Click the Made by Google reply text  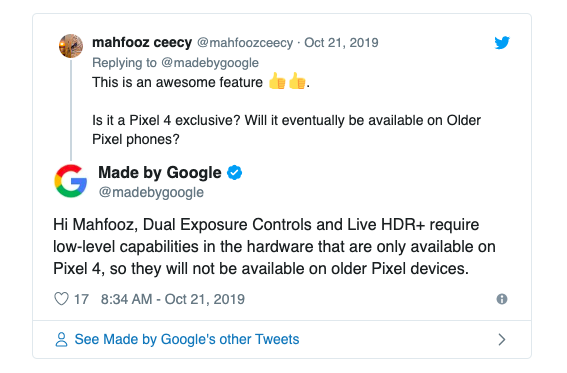tap(274, 246)
